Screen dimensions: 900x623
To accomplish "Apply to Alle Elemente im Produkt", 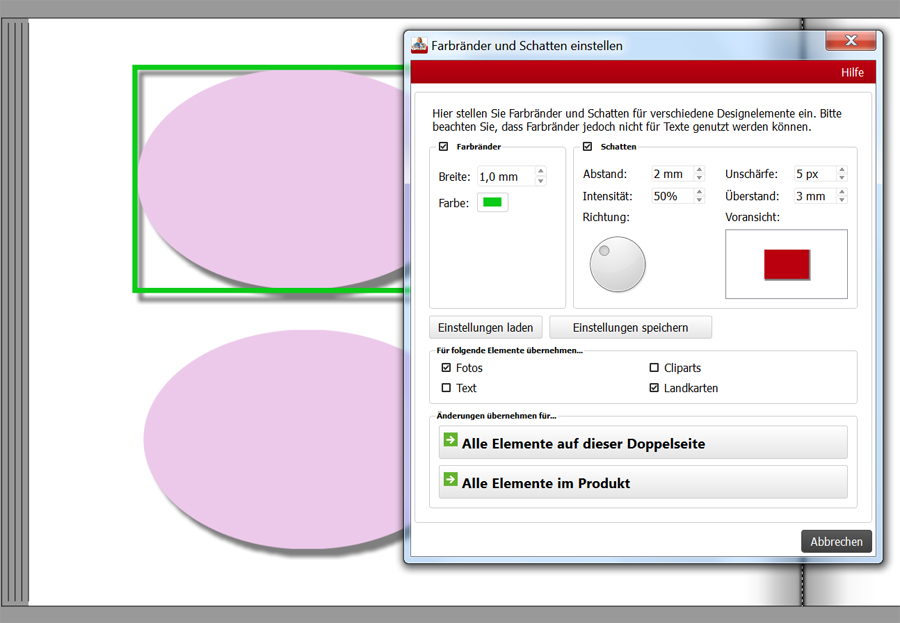I will click(x=643, y=482).
